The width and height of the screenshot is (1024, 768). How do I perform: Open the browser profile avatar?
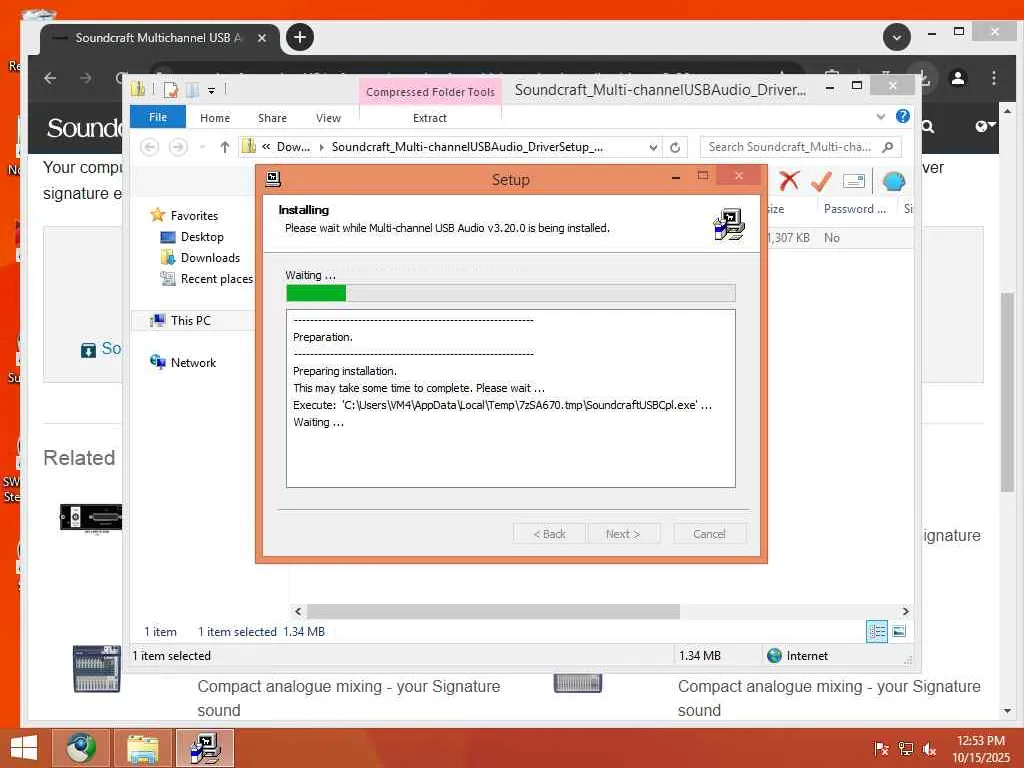(x=958, y=78)
